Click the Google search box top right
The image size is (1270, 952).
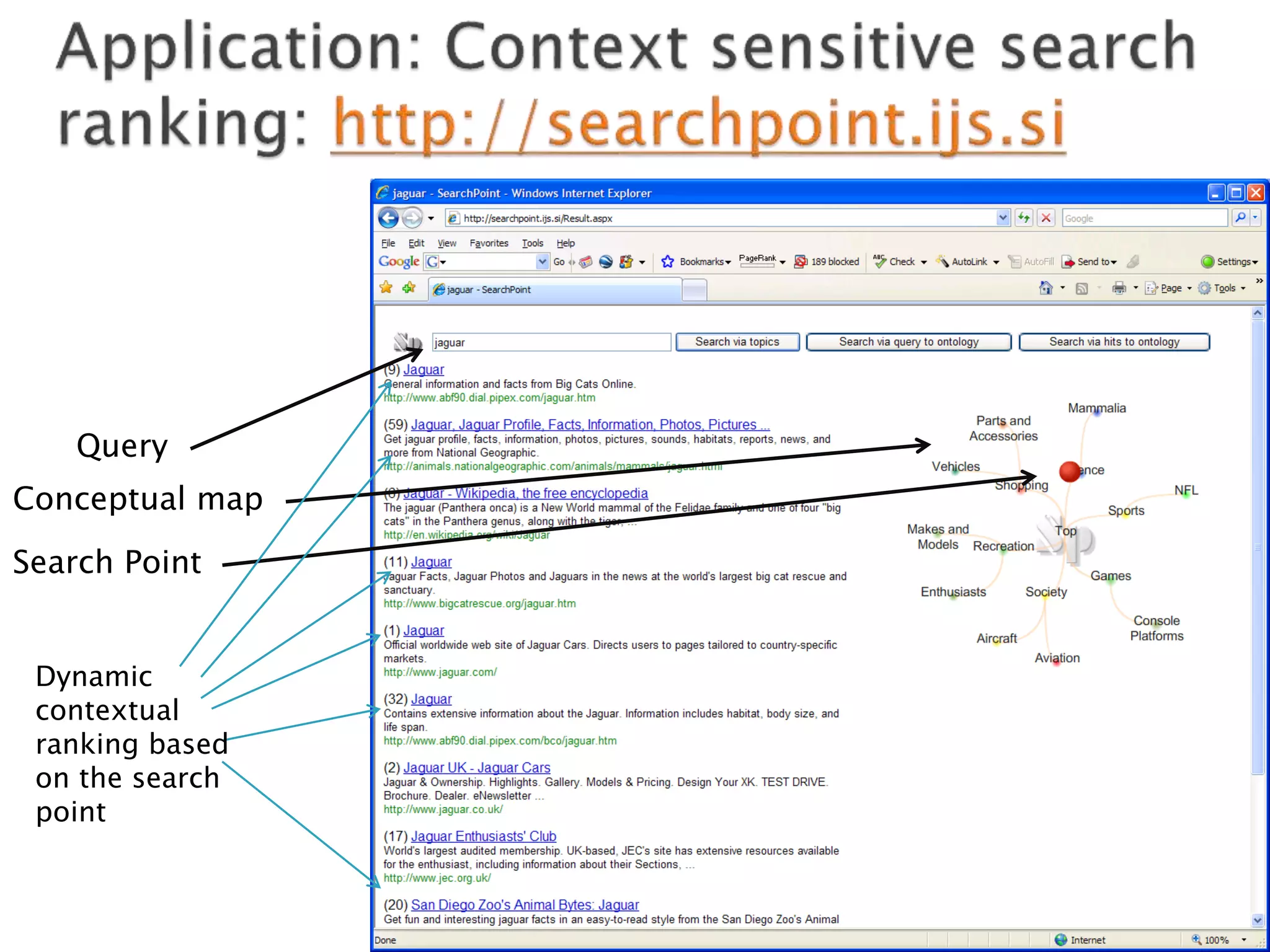click(x=1145, y=218)
